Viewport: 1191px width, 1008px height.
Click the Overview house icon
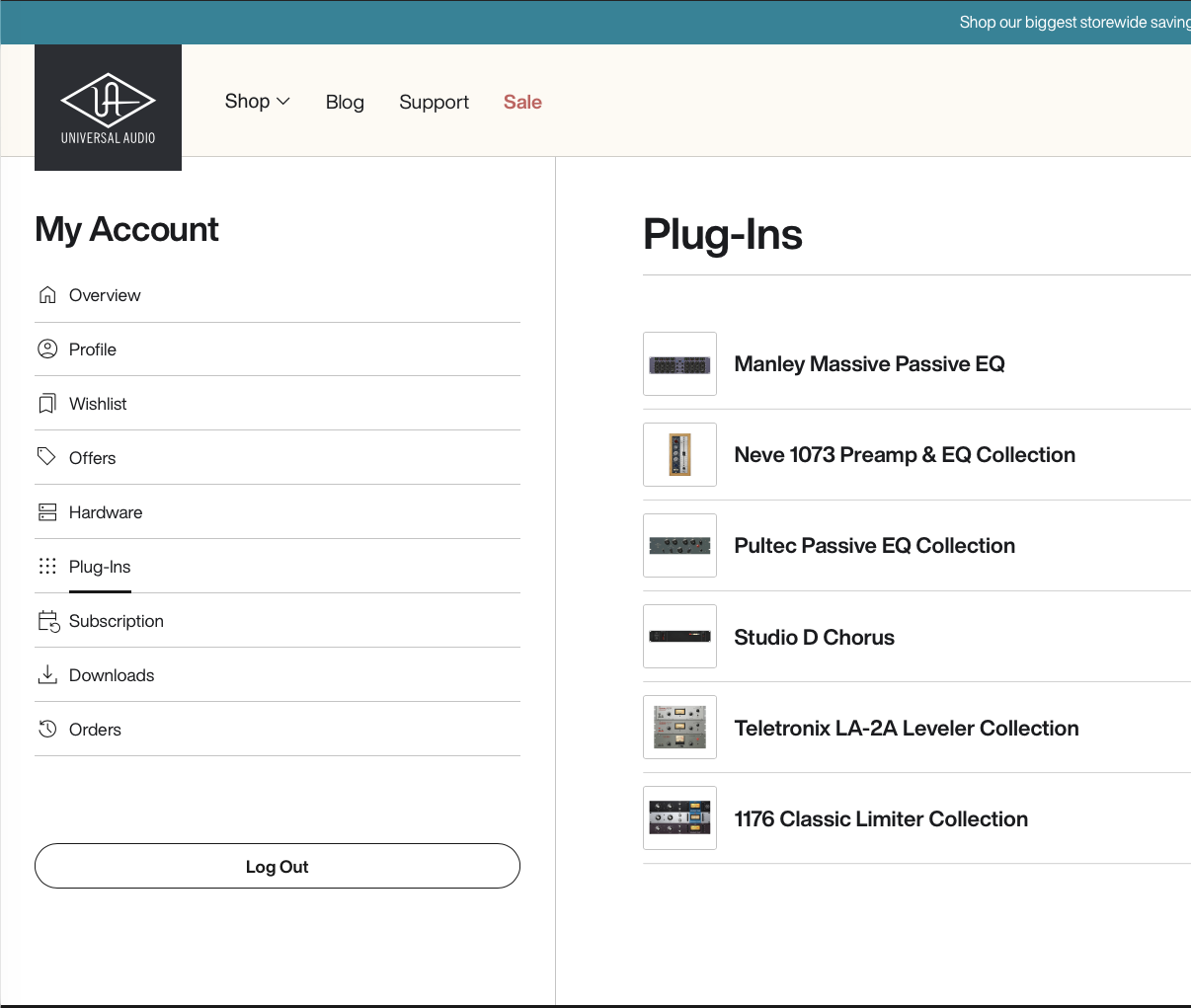click(47, 295)
